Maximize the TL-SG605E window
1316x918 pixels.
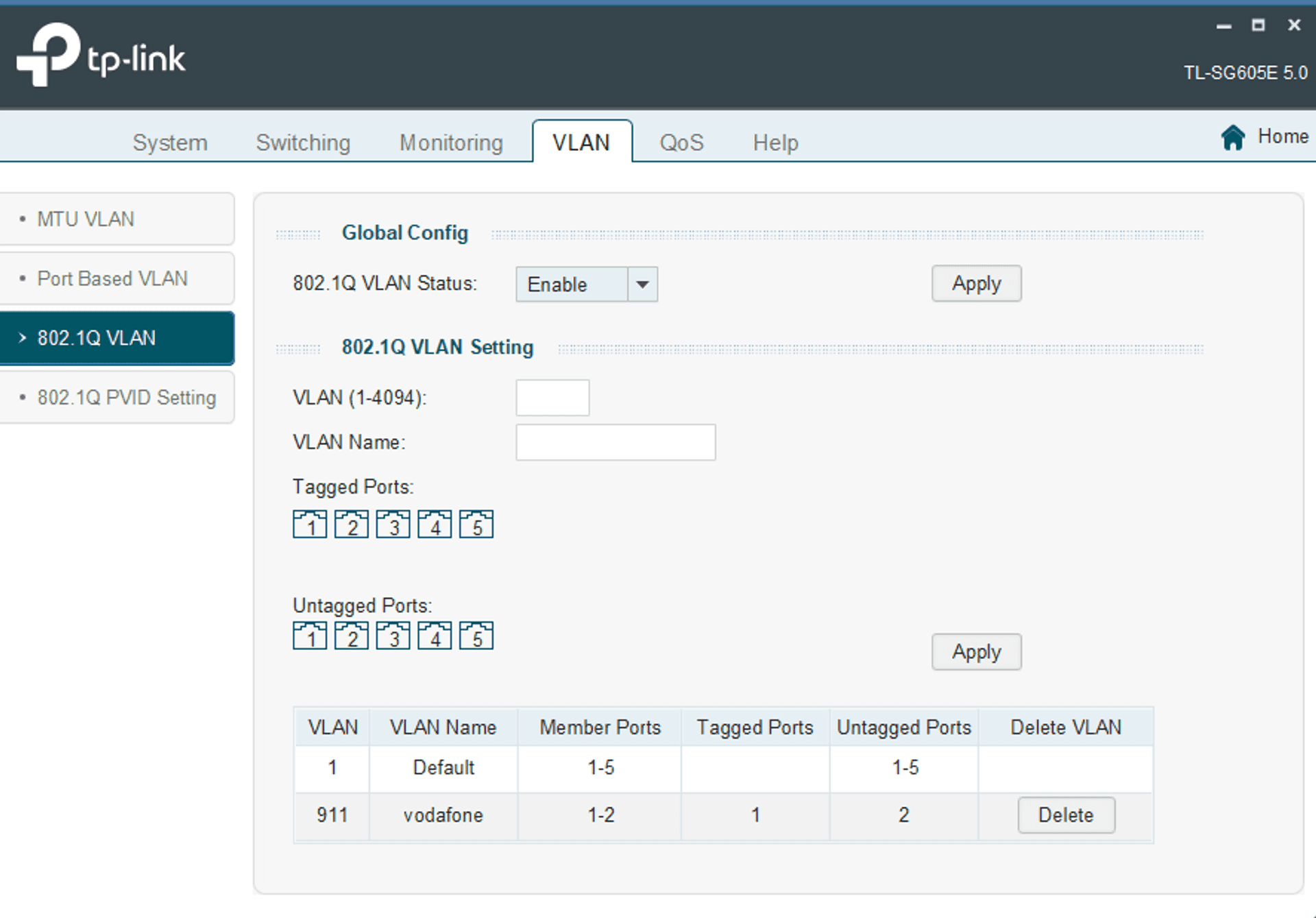pyautogui.click(x=1258, y=25)
